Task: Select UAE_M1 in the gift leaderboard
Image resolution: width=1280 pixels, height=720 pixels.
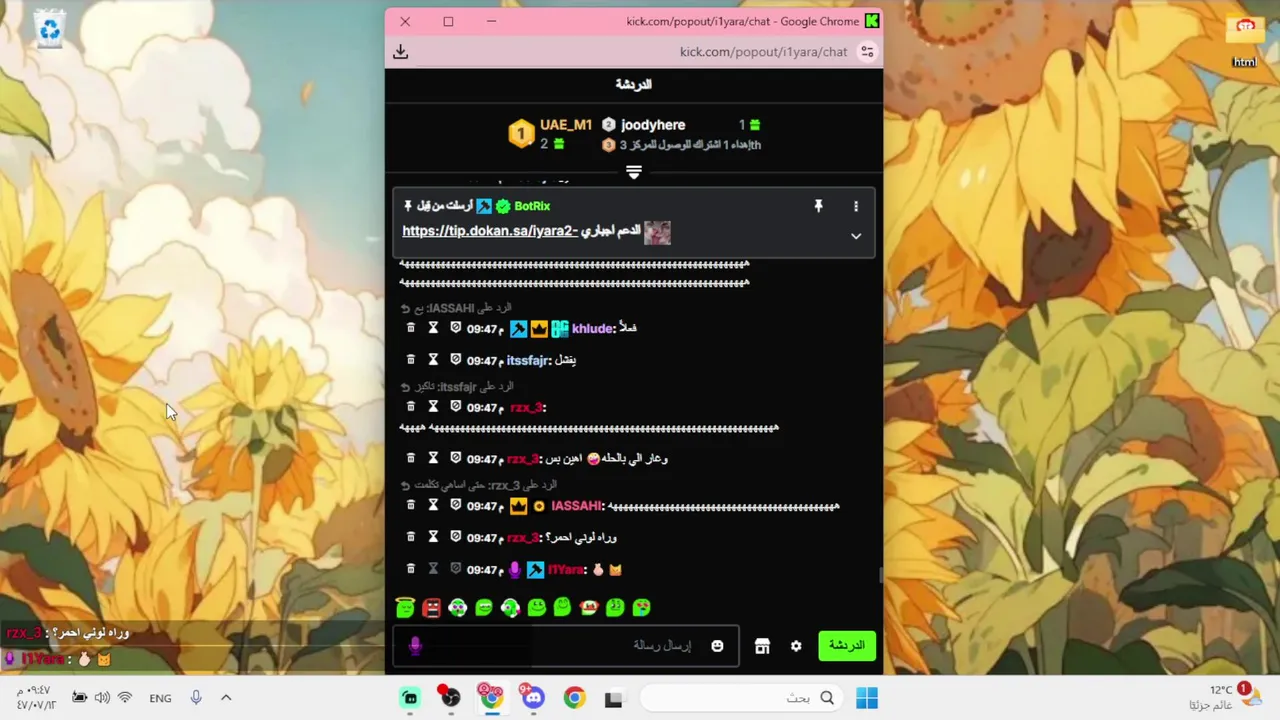Action: pyautogui.click(x=566, y=125)
